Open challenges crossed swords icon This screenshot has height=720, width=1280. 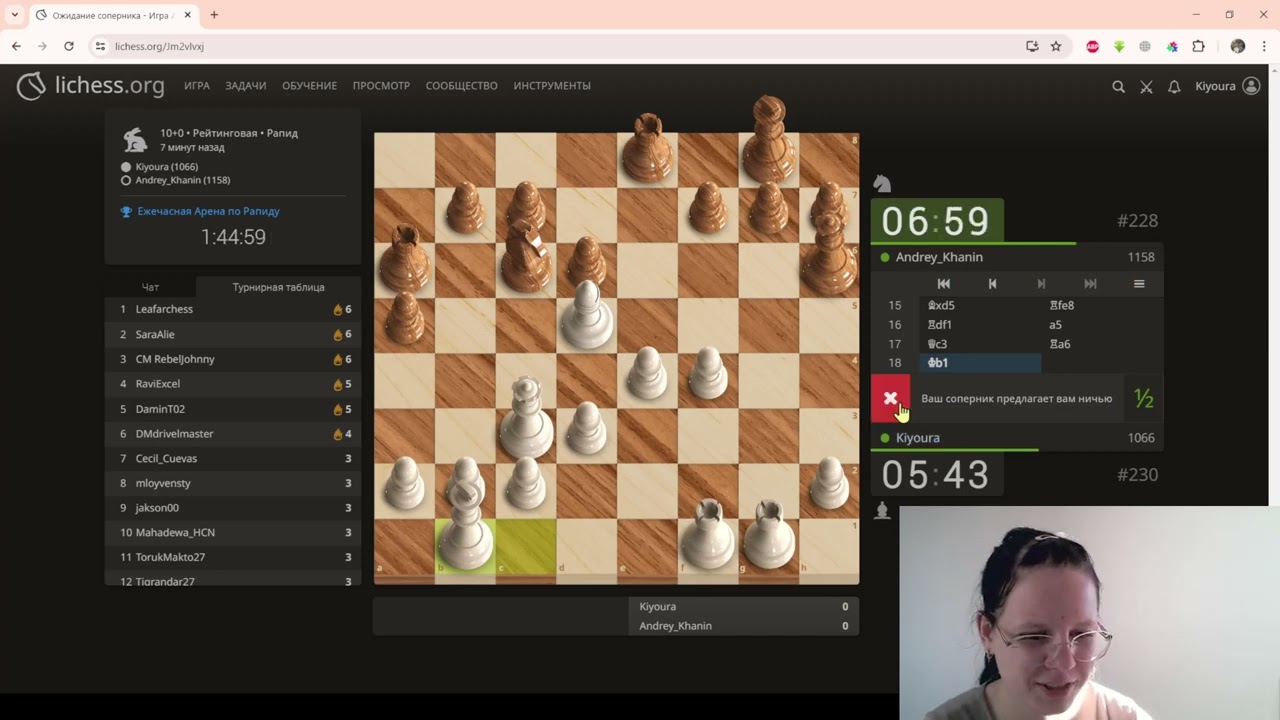[x=1146, y=86]
